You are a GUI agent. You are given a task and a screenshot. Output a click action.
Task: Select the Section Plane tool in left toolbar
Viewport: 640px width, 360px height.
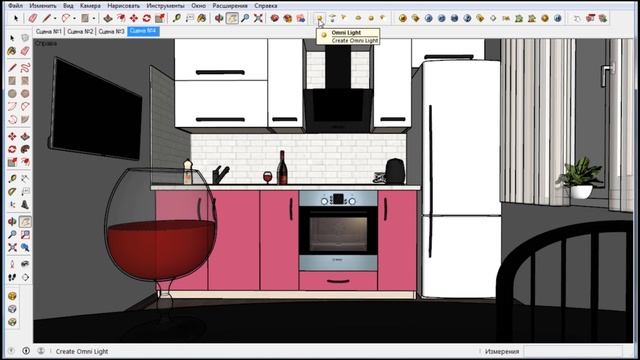point(25,278)
